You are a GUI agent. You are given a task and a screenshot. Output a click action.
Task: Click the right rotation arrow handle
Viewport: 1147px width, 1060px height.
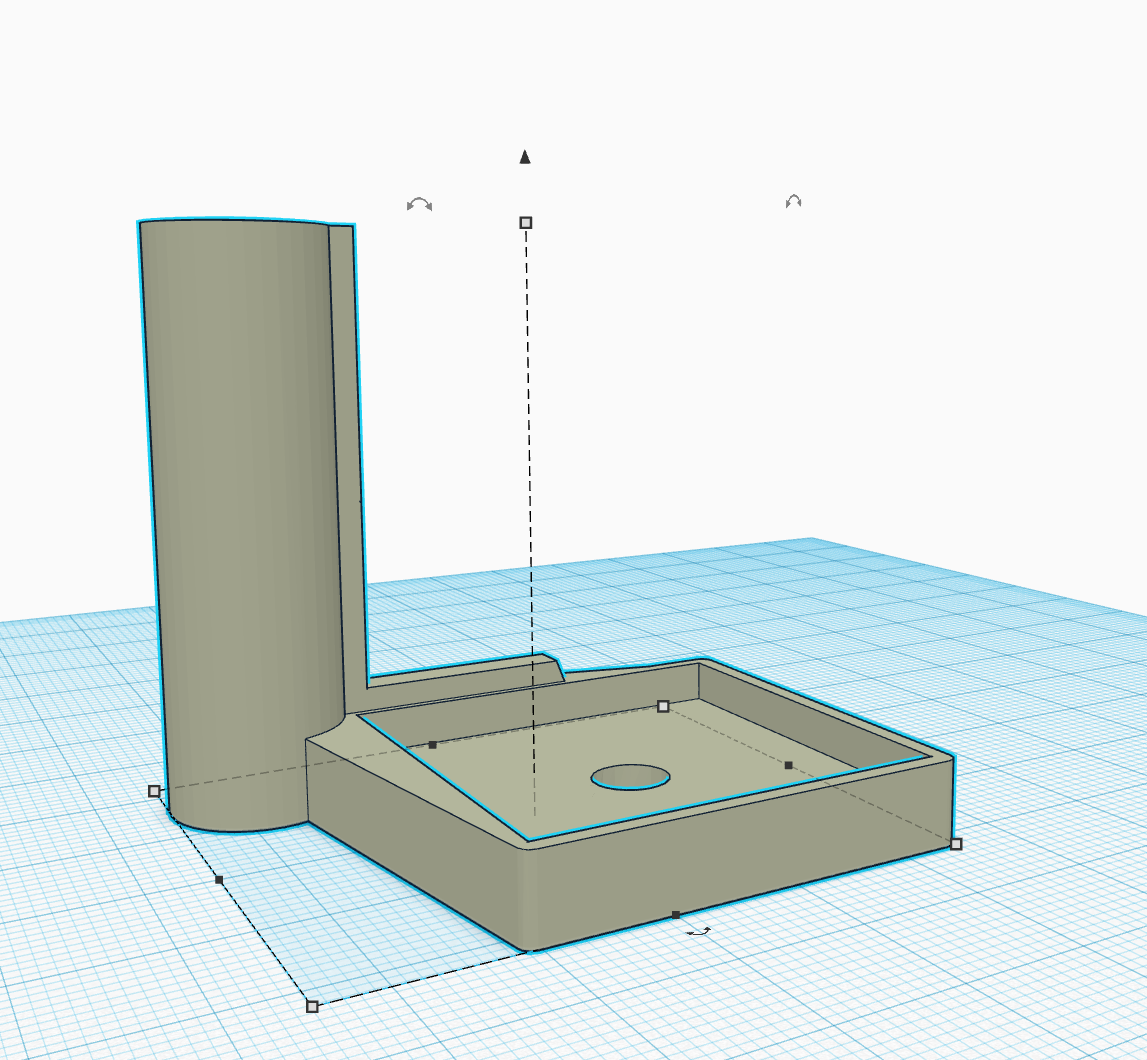[x=793, y=202]
